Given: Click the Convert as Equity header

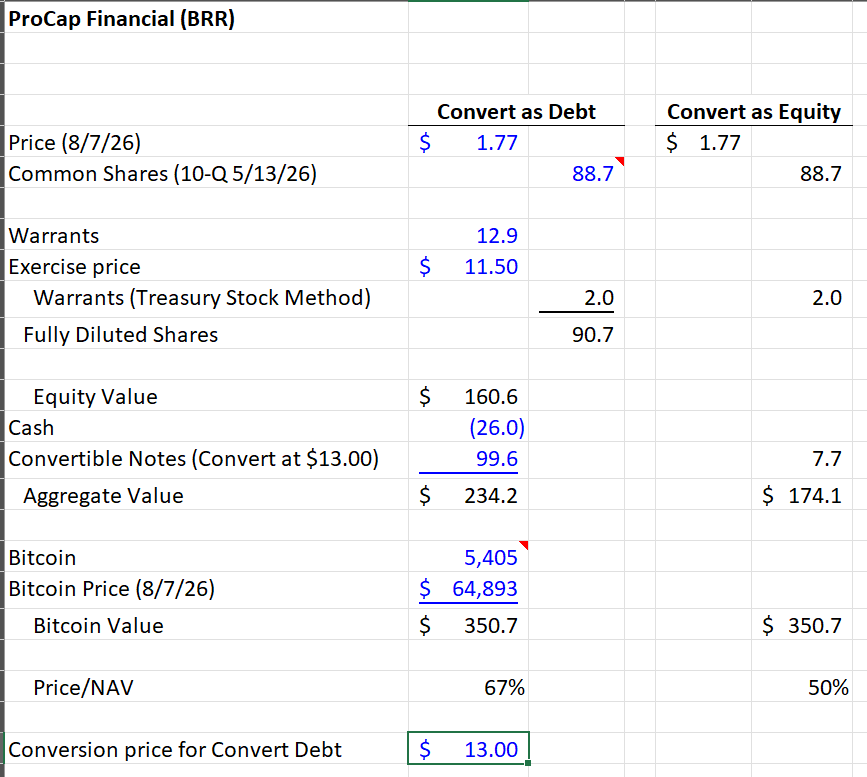Looking at the screenshot, I should tap(754, 112).
